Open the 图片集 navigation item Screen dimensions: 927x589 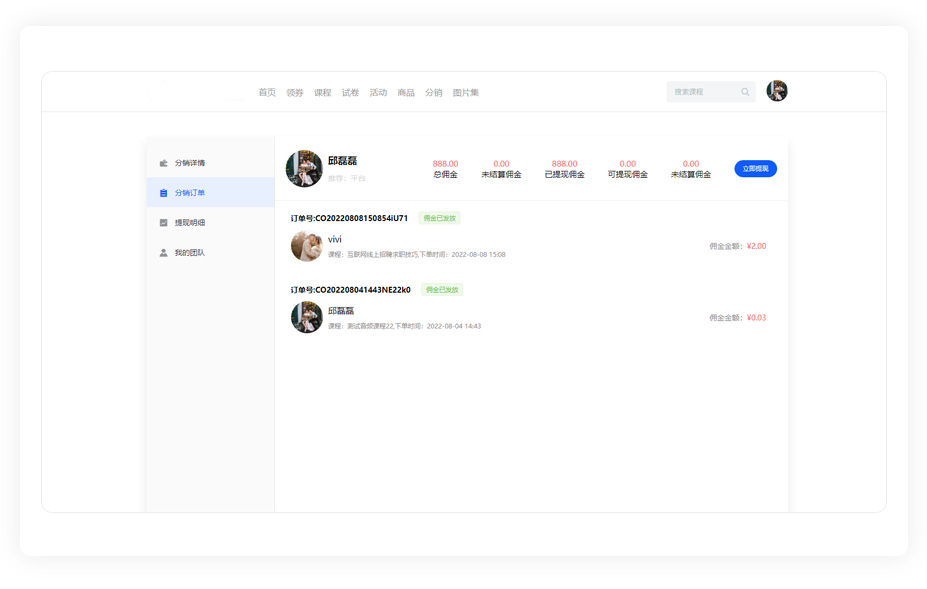[466, 93]
